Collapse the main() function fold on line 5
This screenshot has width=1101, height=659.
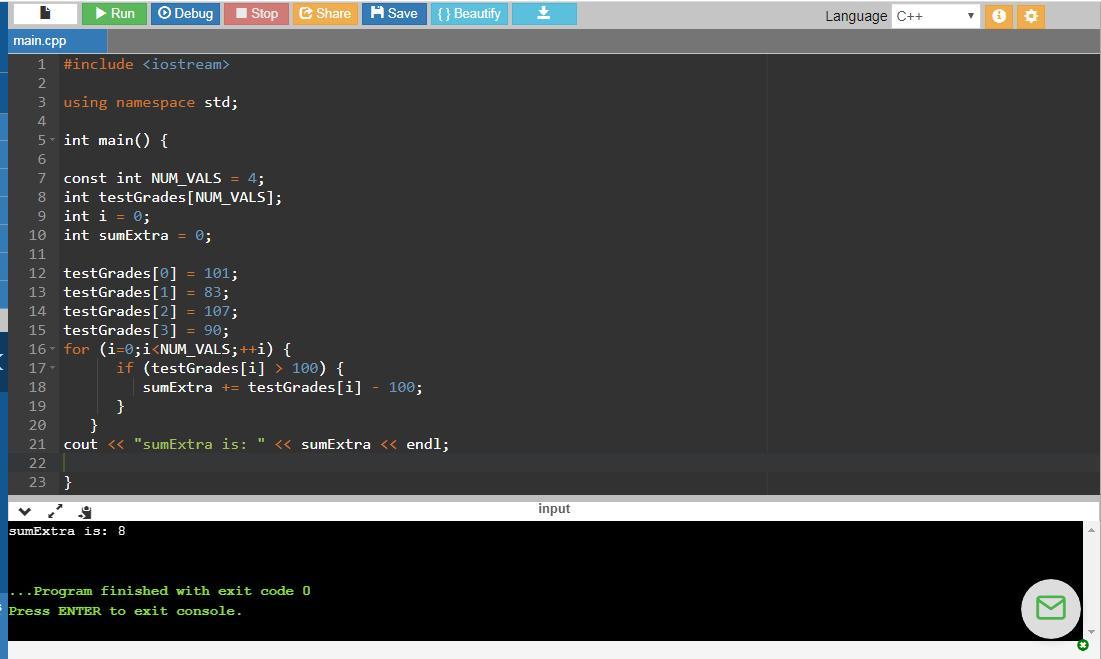52,141
